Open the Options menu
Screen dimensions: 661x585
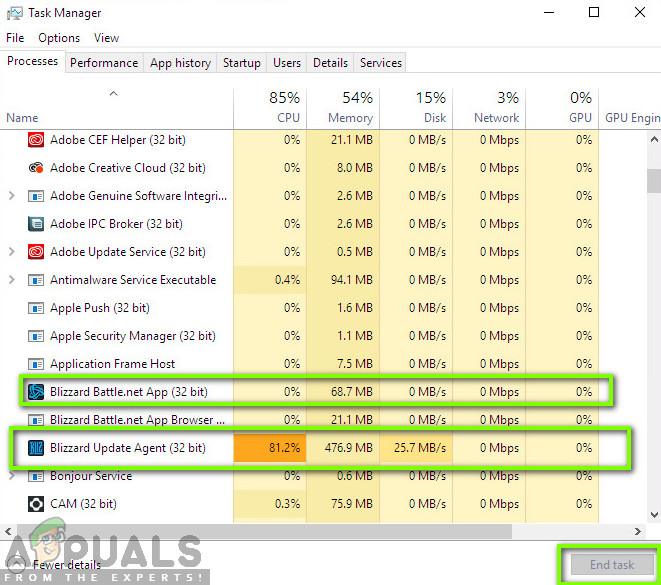click(x=59, y=38)
